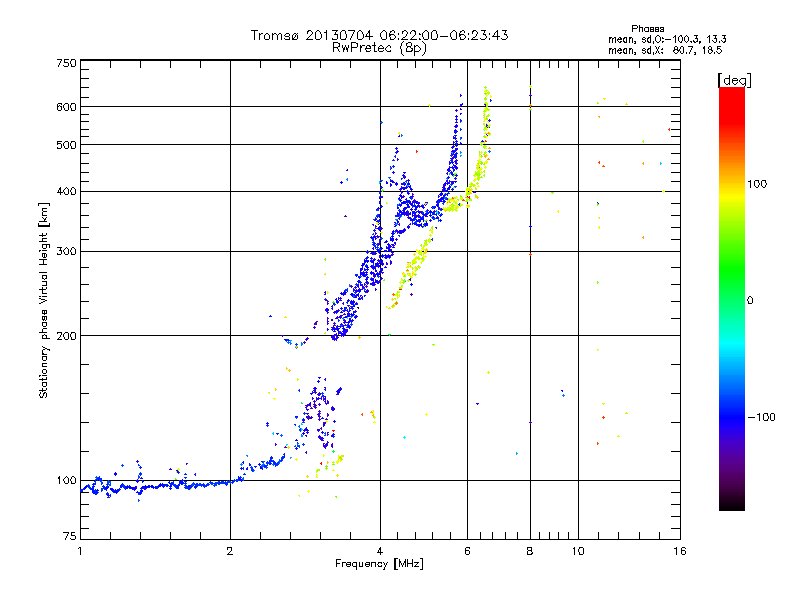800x600 pixels.
Task: Click the y-axis tick label '100'
Action: [x=66, y=481]
